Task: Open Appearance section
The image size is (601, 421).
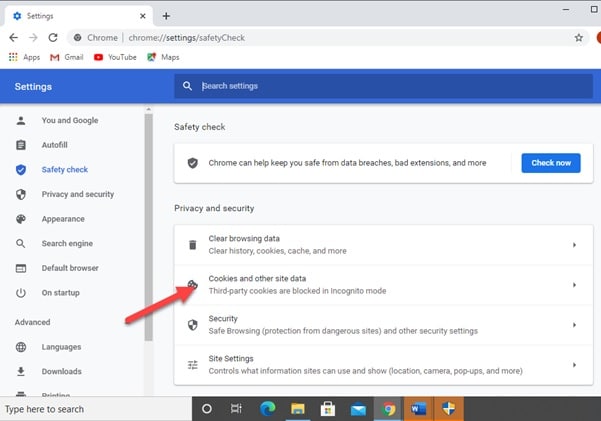Action: (x=63, y=219)
